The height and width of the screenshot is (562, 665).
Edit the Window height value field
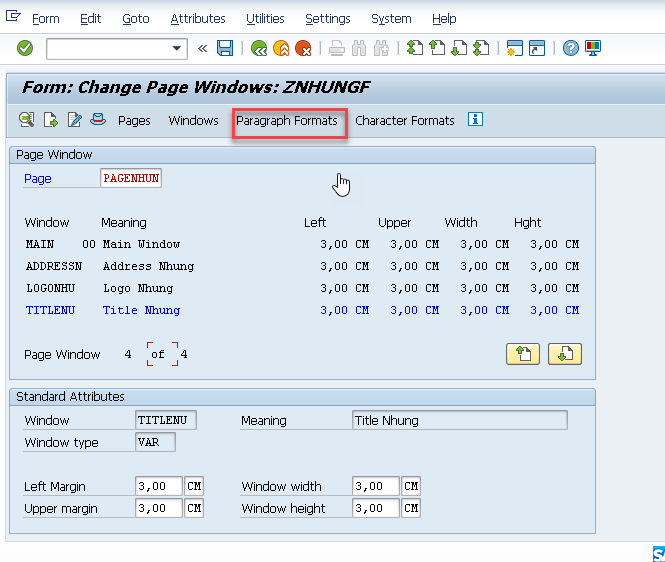(x=376, y=508)
